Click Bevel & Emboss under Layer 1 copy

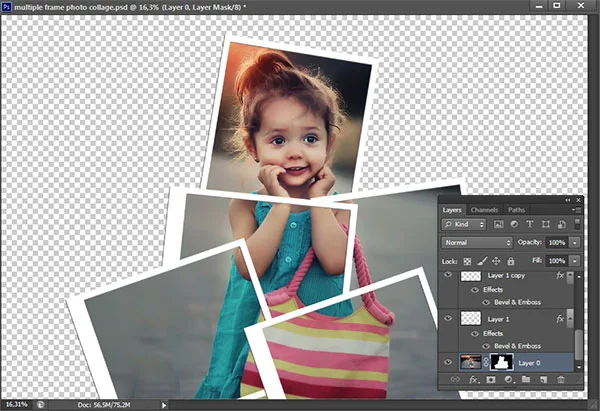pos(517,302)
